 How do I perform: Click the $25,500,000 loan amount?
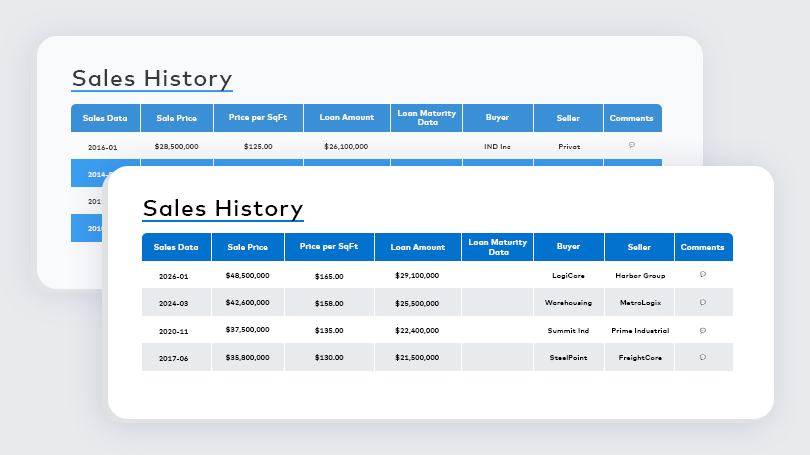[417, 303]
